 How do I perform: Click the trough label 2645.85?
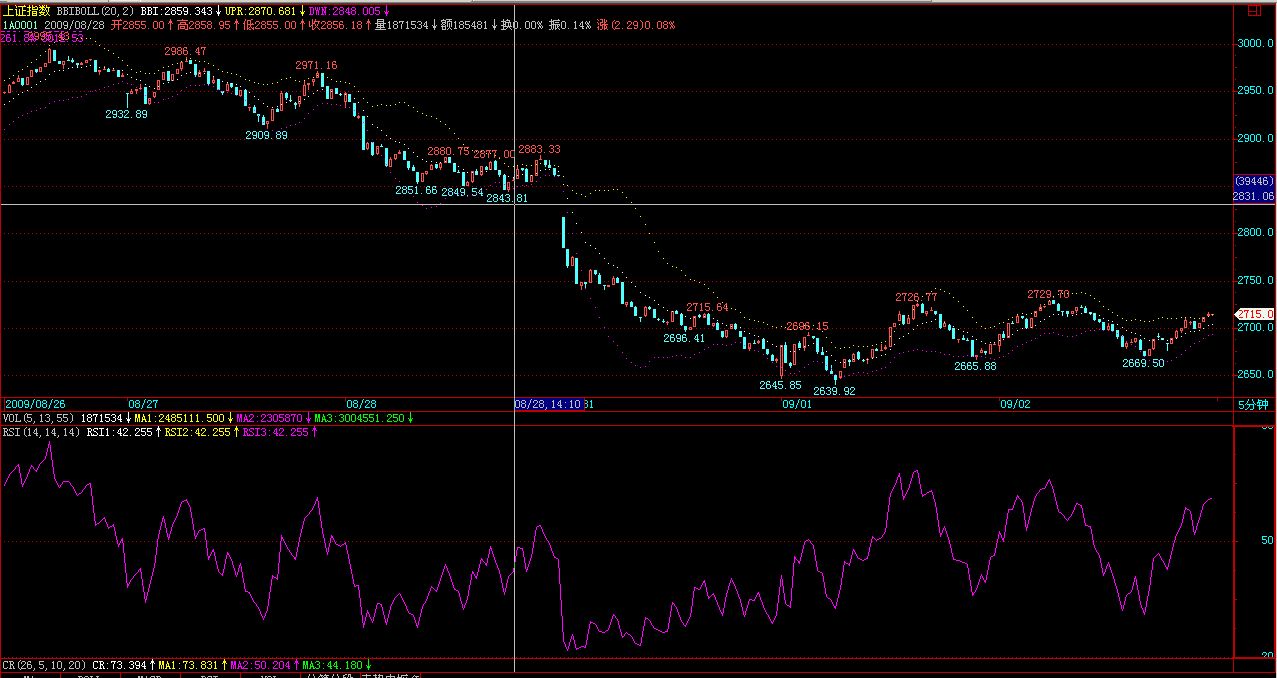[780, 384]
